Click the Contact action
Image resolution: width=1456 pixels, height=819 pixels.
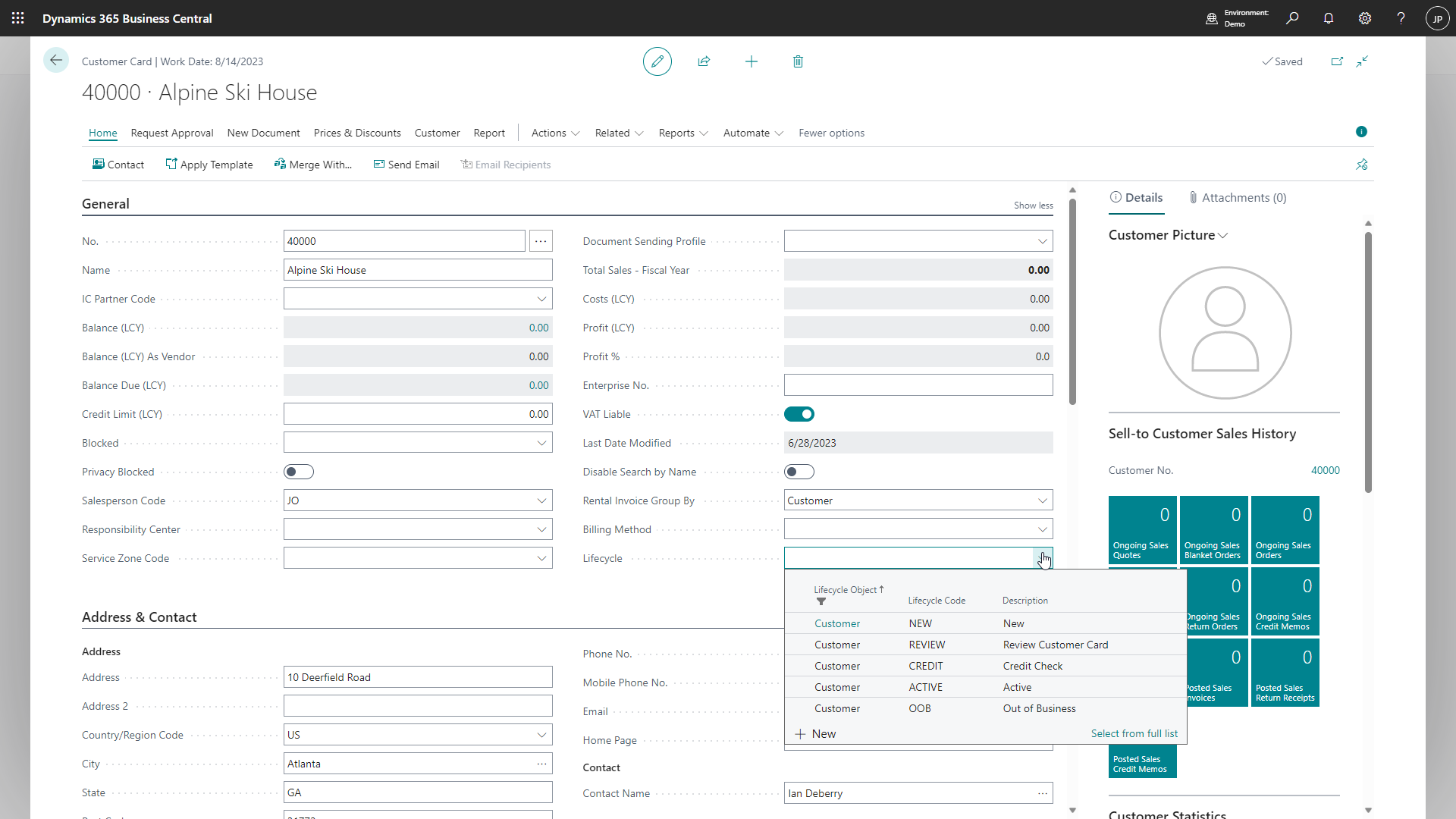[118, 165]
